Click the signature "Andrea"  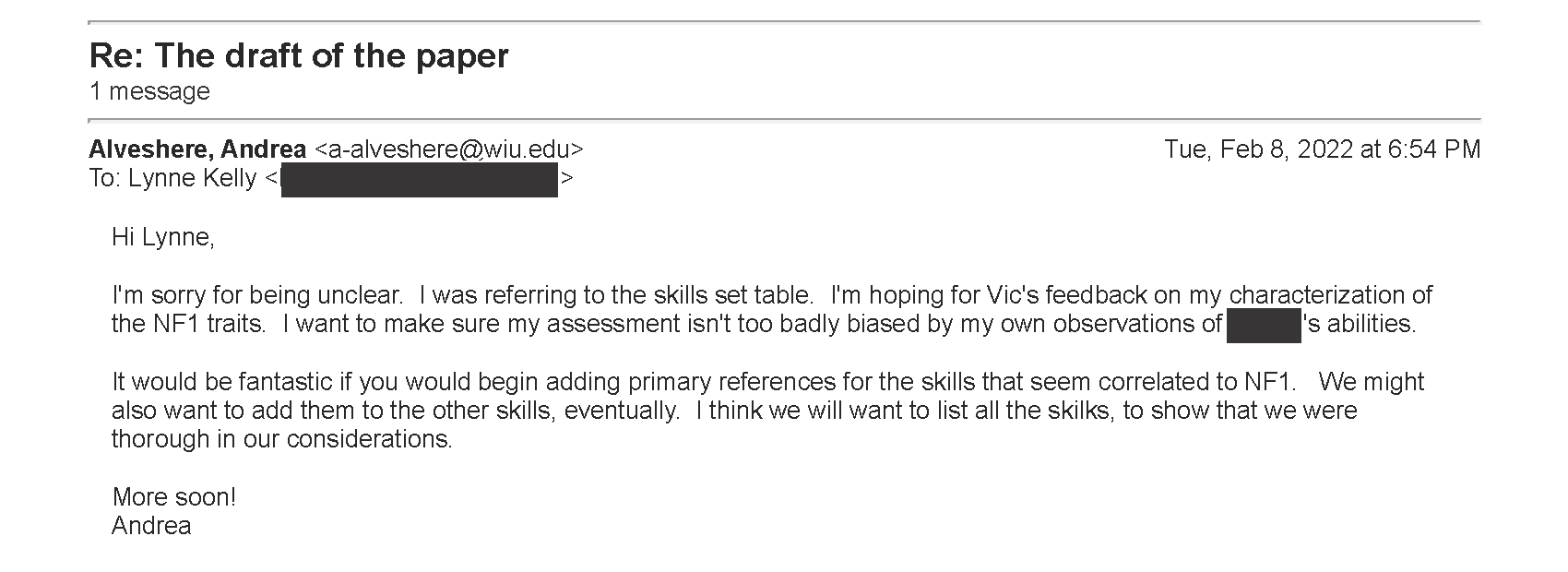(x=151, y=526)
